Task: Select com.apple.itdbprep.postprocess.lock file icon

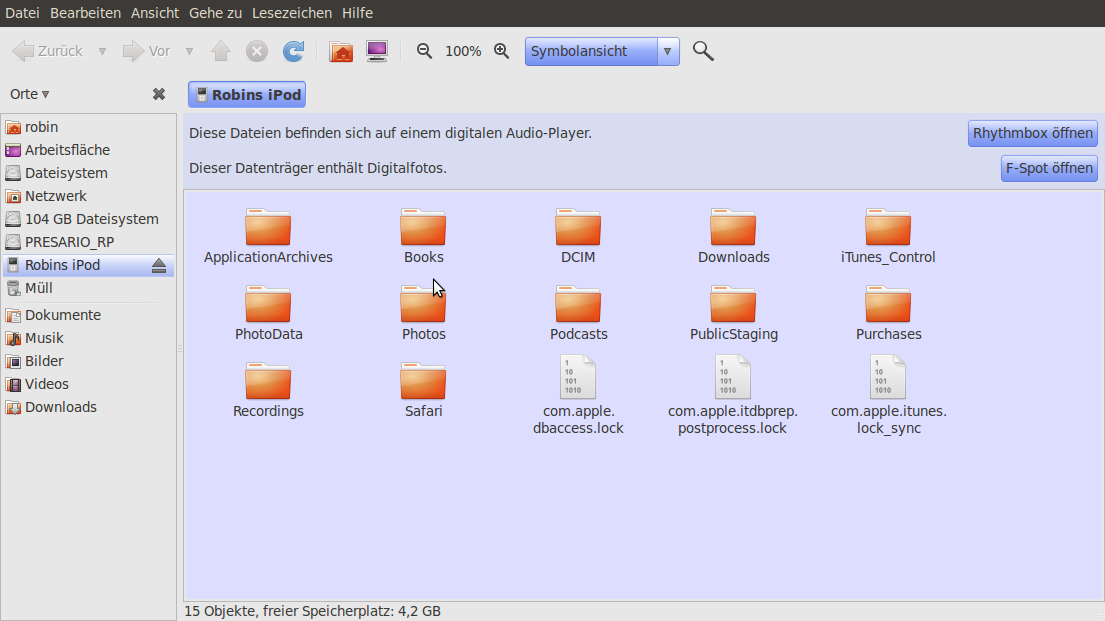Action: pos(733,377)
